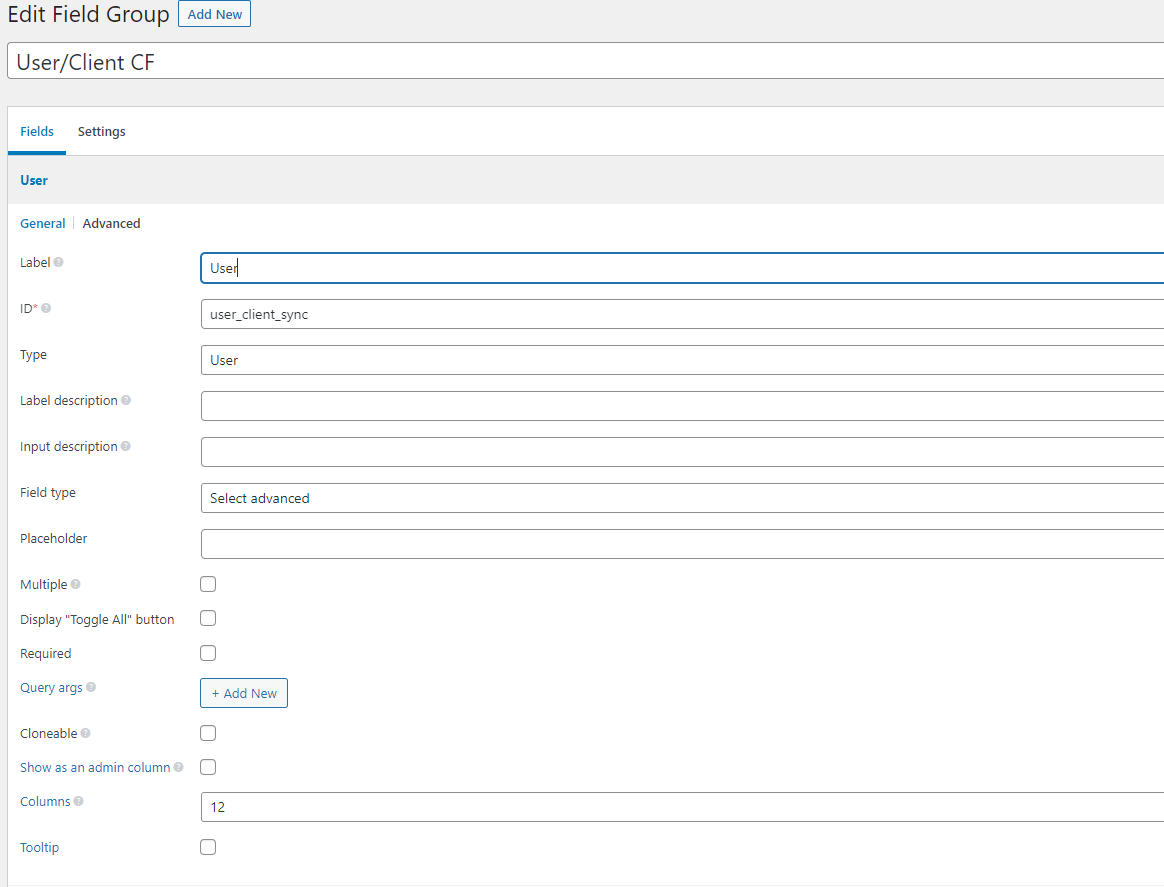Enable the Required checkbox
1164x887 pixels.
pos(207,652)
